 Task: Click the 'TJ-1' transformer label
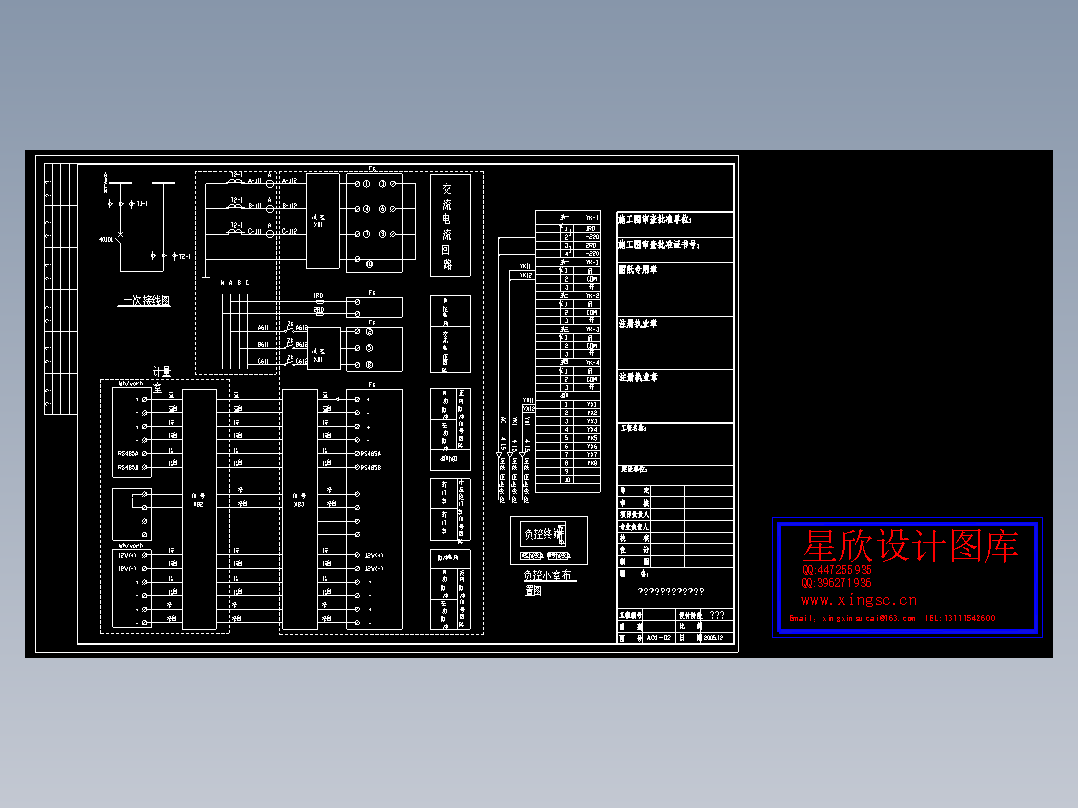142,204
